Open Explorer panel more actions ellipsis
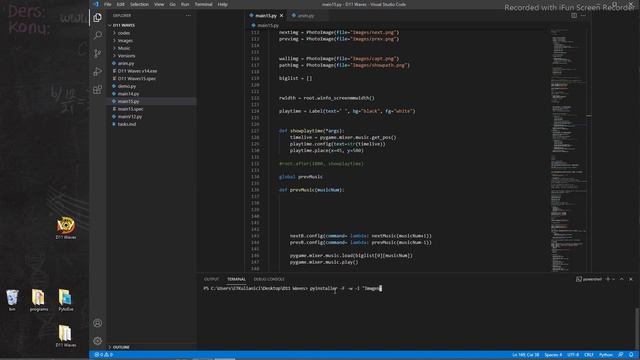Image resolution: width=640 pixels, height=360 pixels. [188, 16]
